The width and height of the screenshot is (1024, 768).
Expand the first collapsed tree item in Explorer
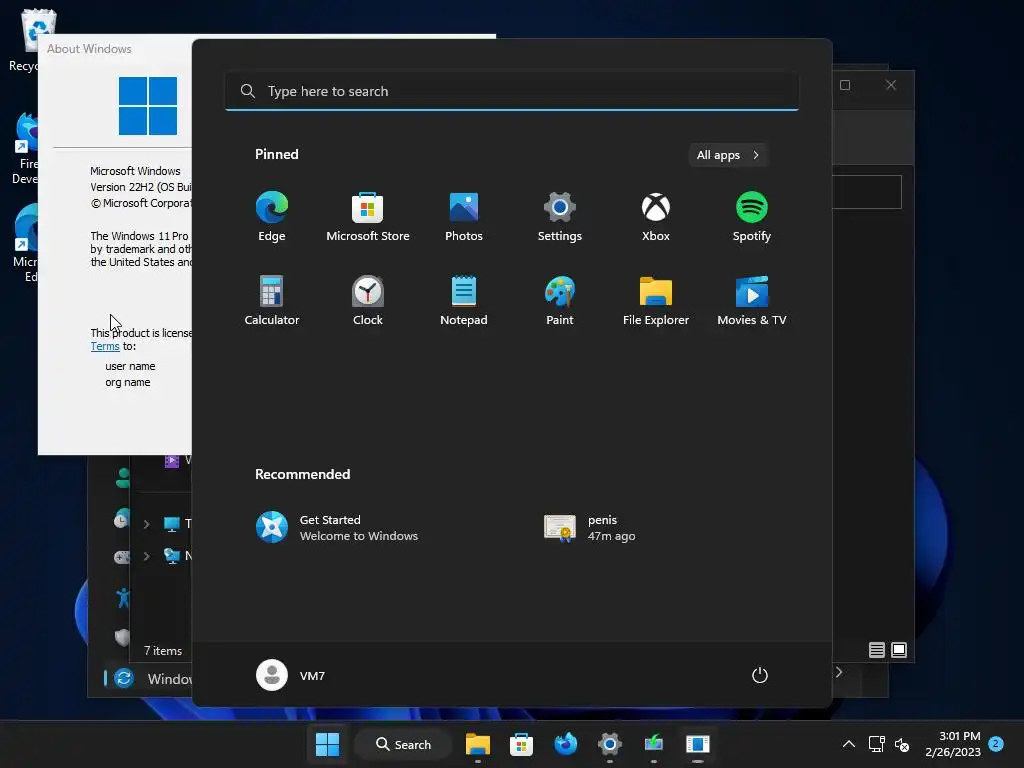pyautogui.click(x=147, y=524)
